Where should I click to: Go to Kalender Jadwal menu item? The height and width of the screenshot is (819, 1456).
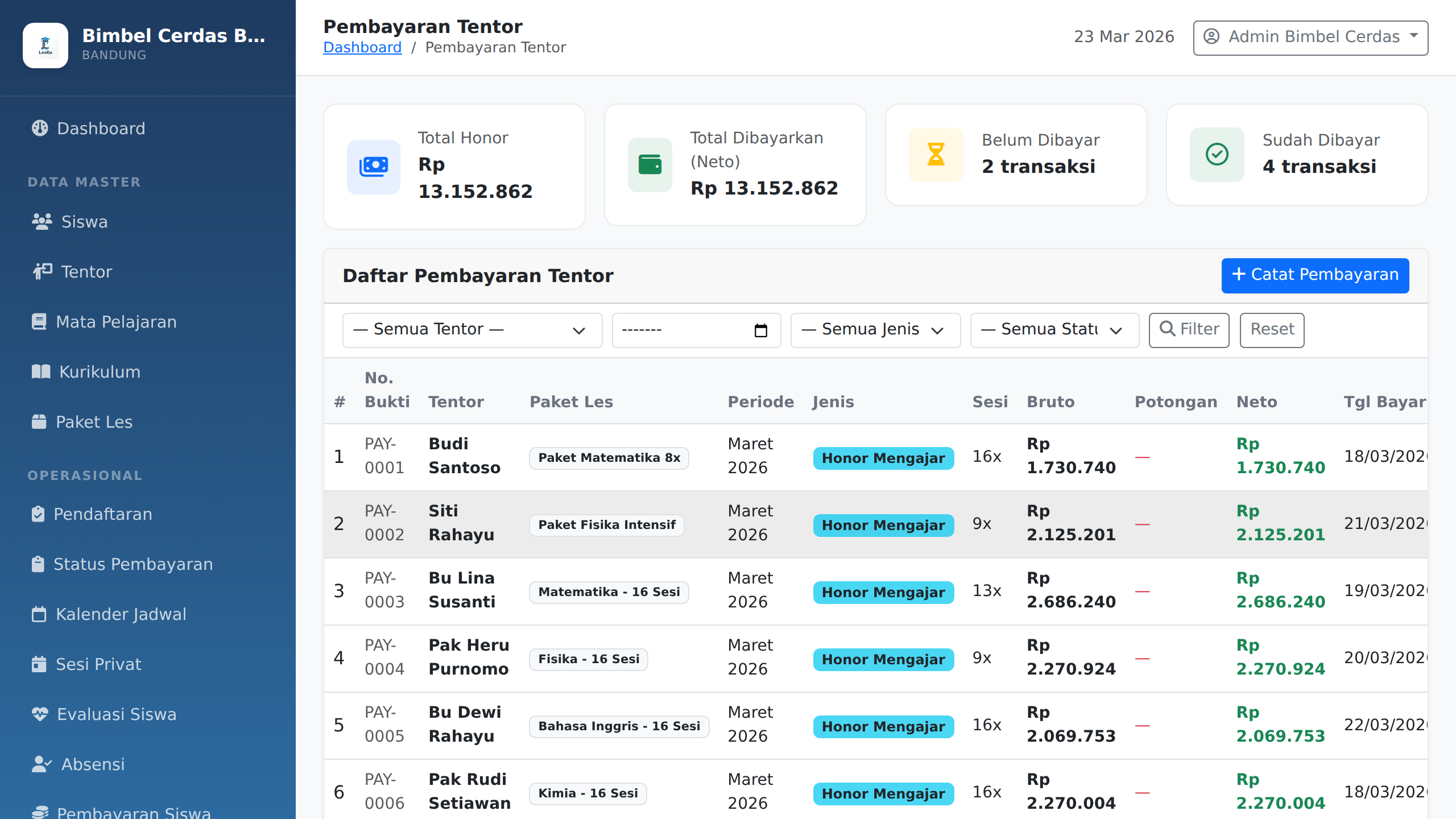(x=121, y=614)
